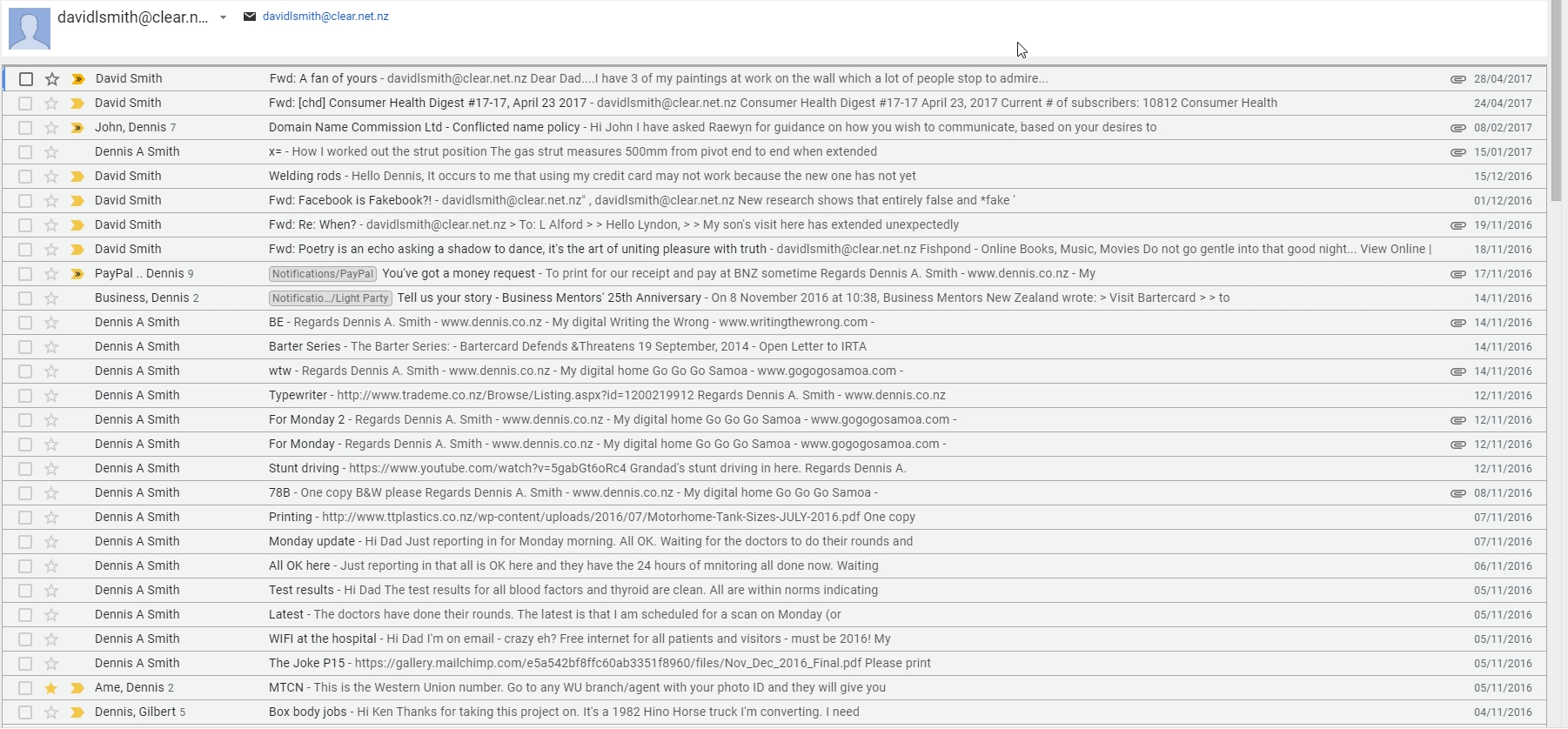Open 'WIFI at the hospital' email
The image size is (1568, 729).
(774, 639)
